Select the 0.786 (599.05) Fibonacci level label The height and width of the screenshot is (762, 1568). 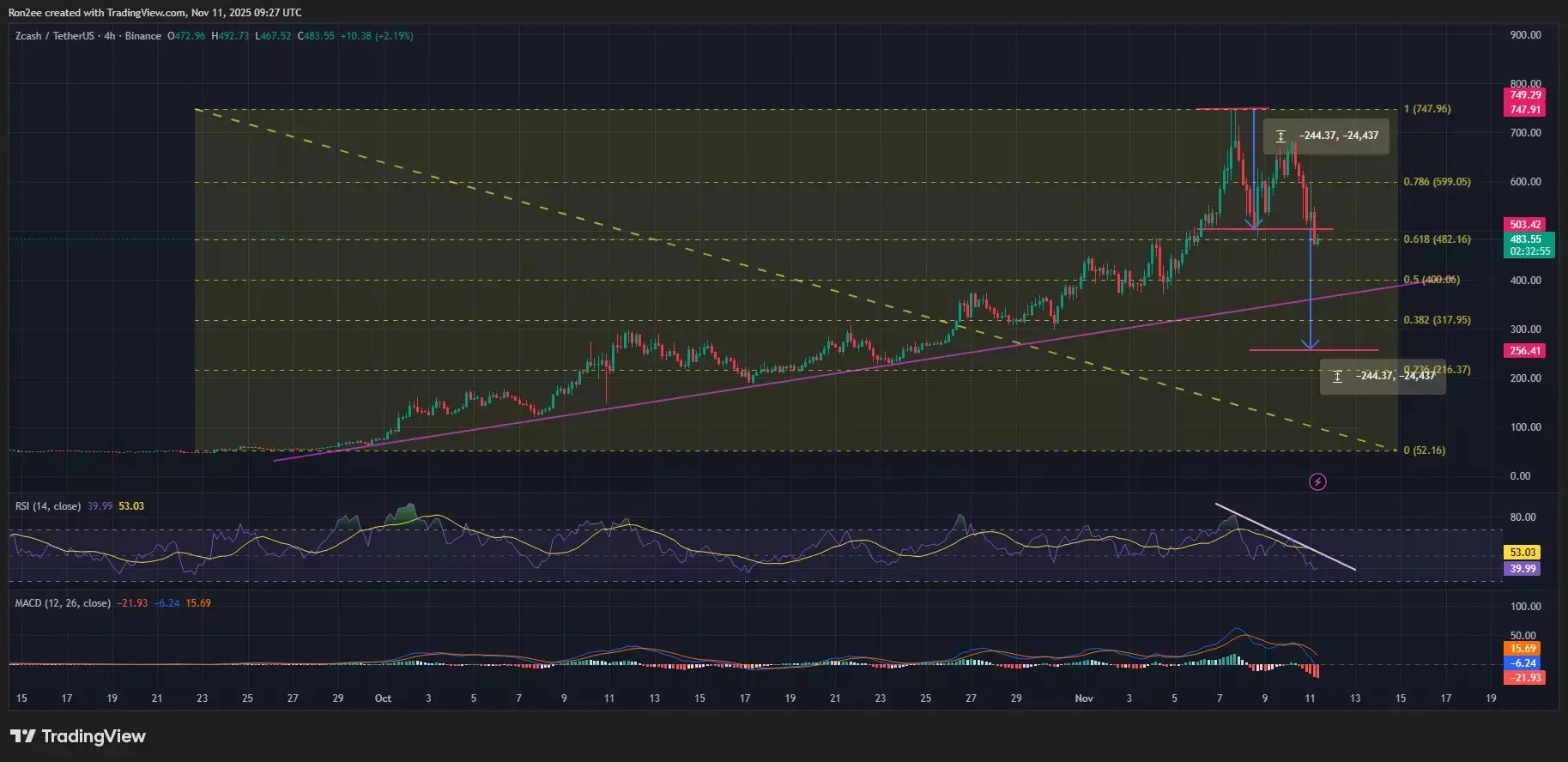[x=1437, y=182]
